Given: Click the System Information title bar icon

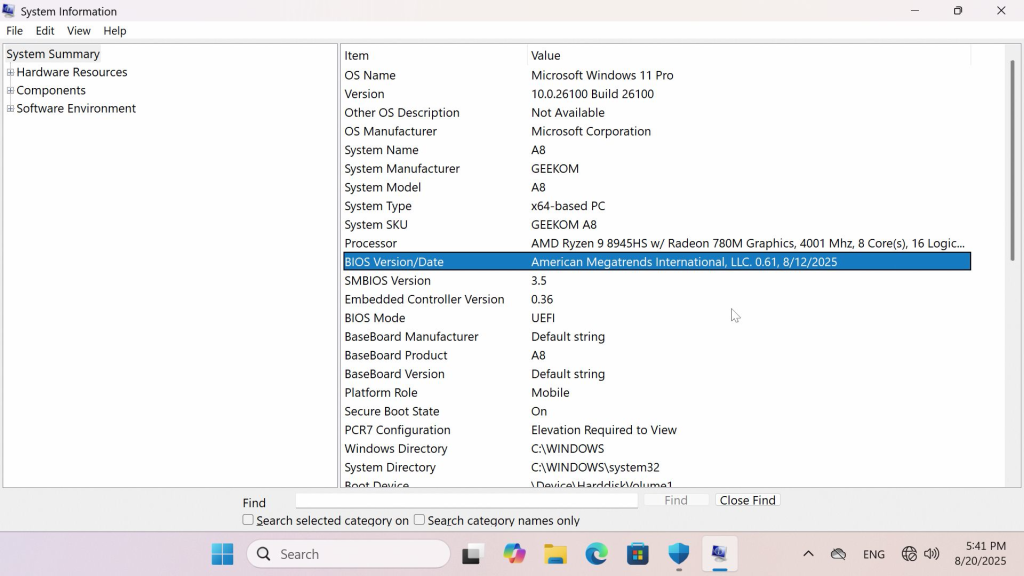Looking at the screenshot, I should click(8, 10).
